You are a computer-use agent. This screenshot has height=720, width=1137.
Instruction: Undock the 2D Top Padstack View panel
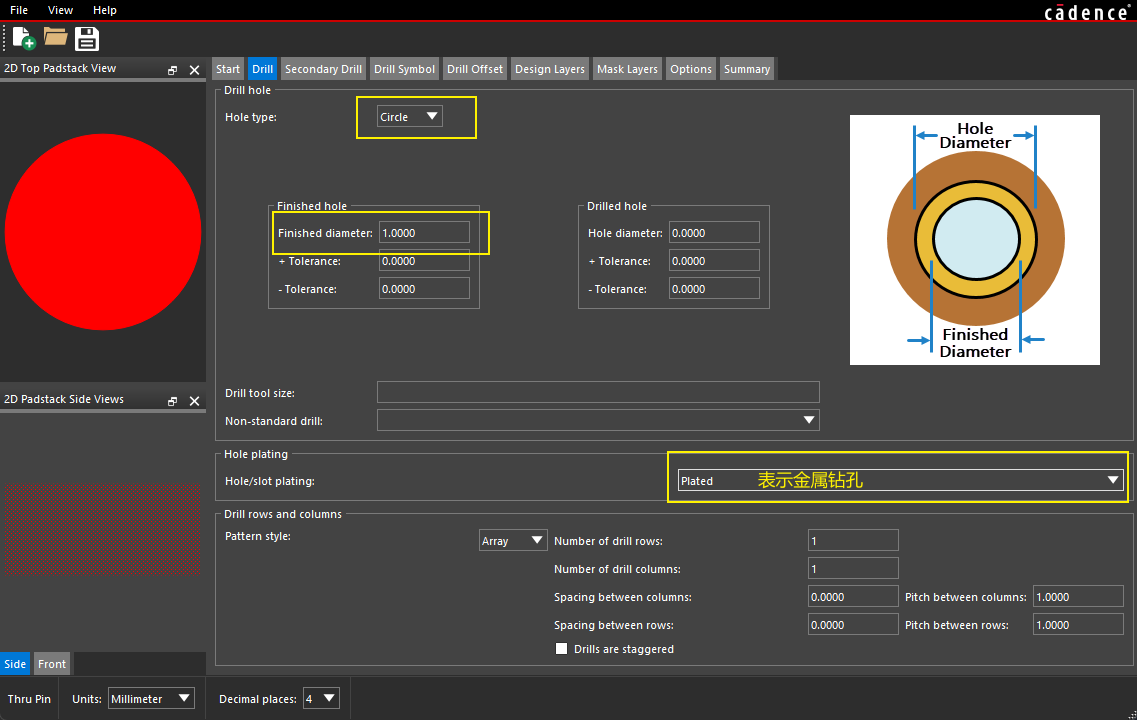point(172,70)
